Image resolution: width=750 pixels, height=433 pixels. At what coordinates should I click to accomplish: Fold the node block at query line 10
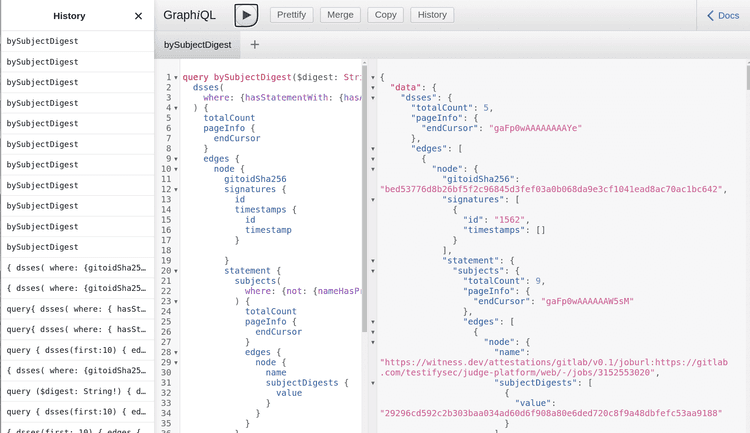coord(176,169)
